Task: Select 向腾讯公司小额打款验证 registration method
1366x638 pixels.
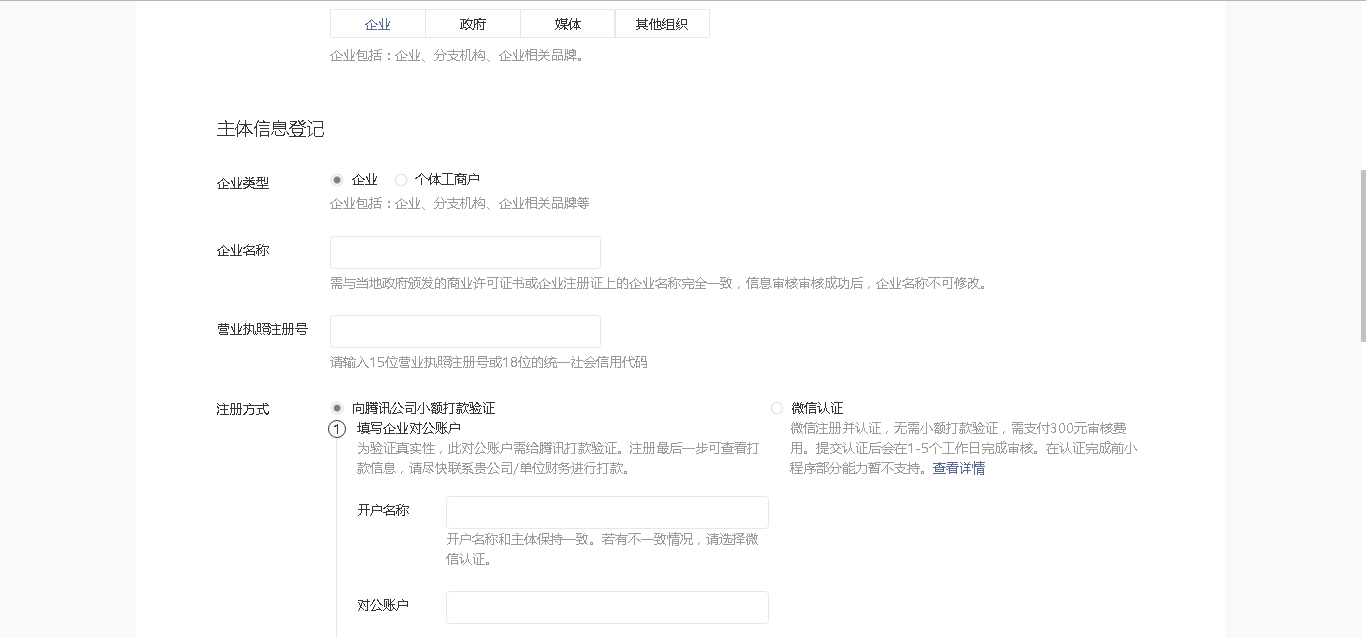Action: 337,408
